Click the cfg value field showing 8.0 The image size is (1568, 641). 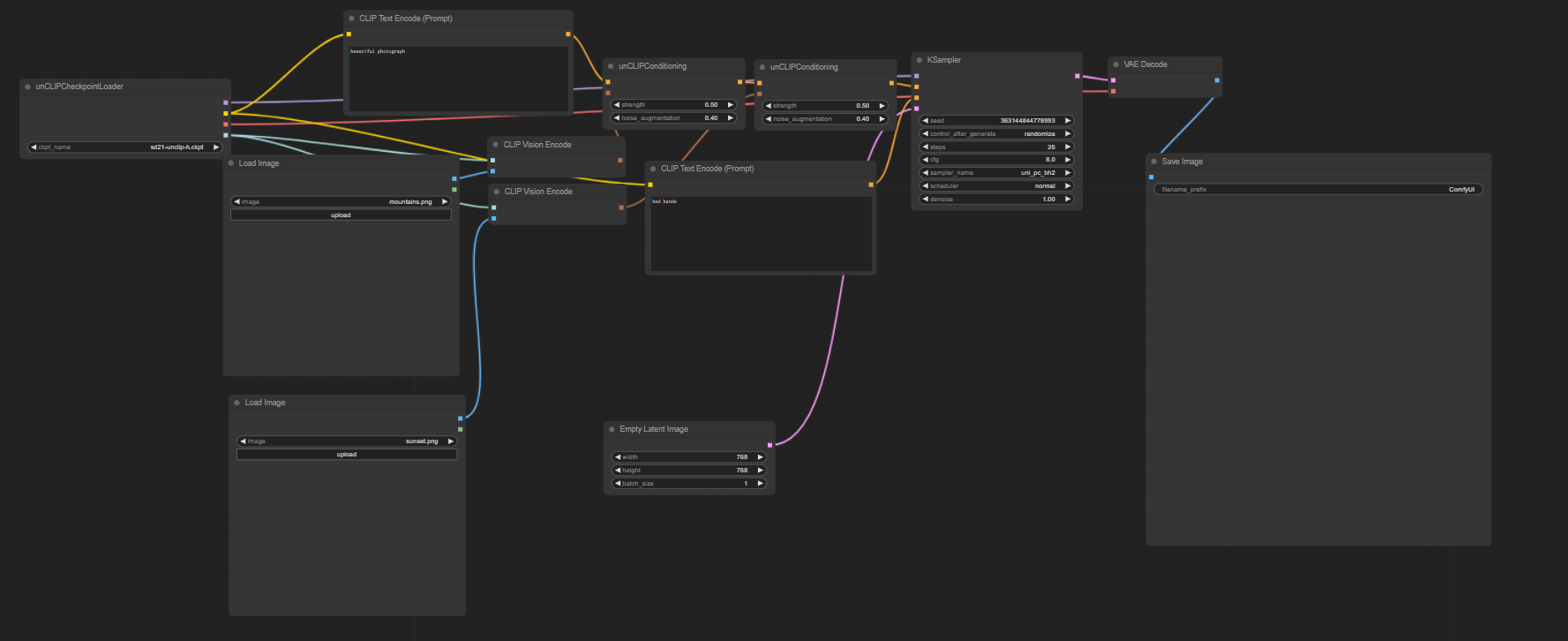pyautogui.click(x=997, y=160)
